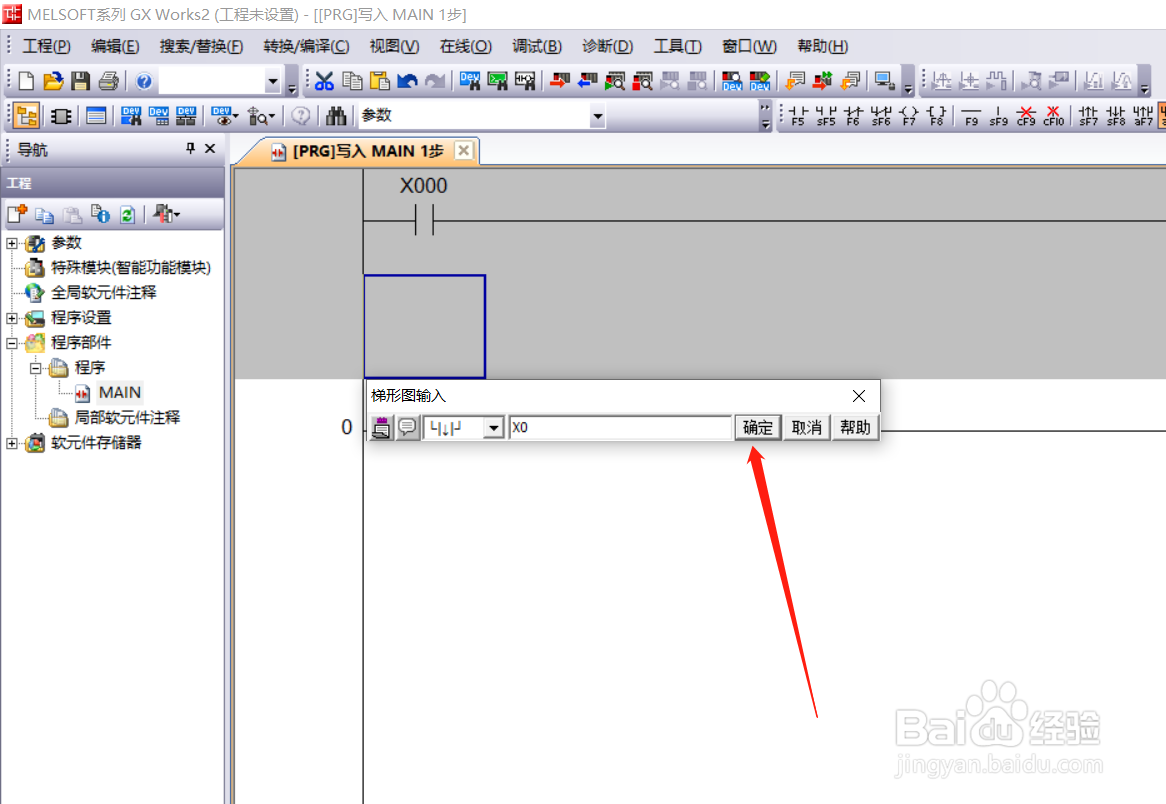
Task: Select MAIN program in the tree
Action: pyautogui.click(x=119, y=393)
